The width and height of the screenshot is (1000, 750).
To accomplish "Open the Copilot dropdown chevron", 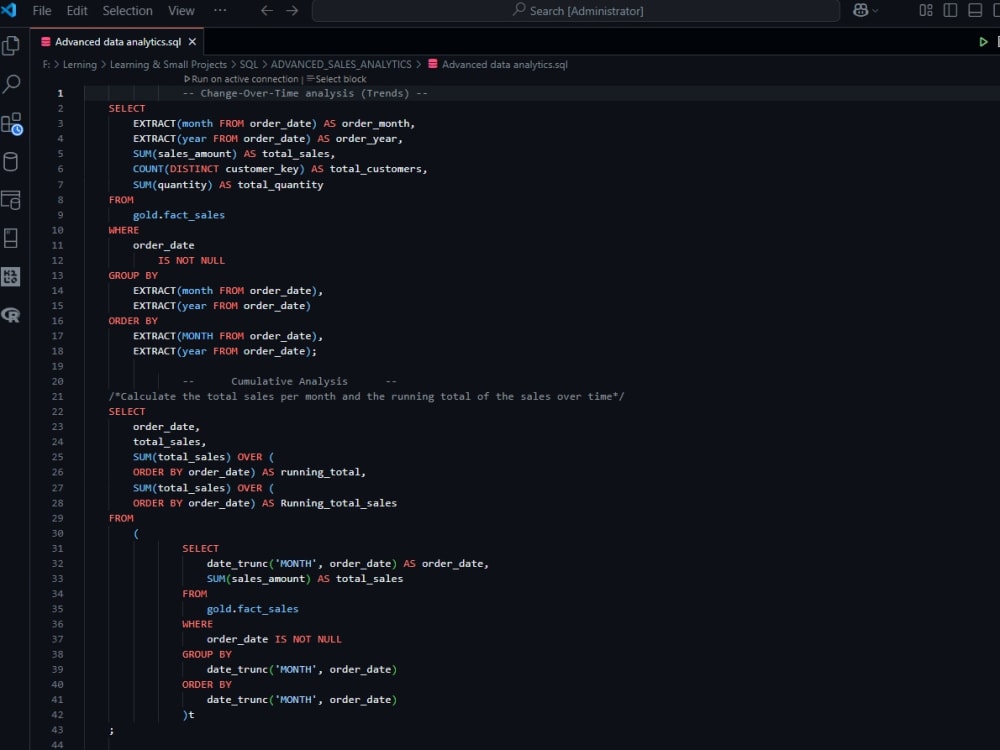I will click(875, 11).
